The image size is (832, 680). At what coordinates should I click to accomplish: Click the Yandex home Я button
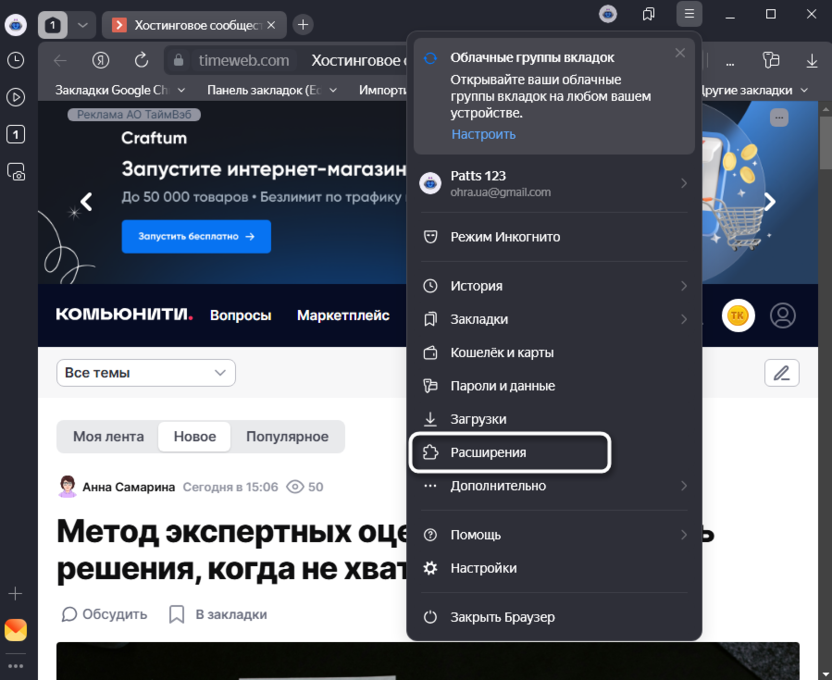100,60
